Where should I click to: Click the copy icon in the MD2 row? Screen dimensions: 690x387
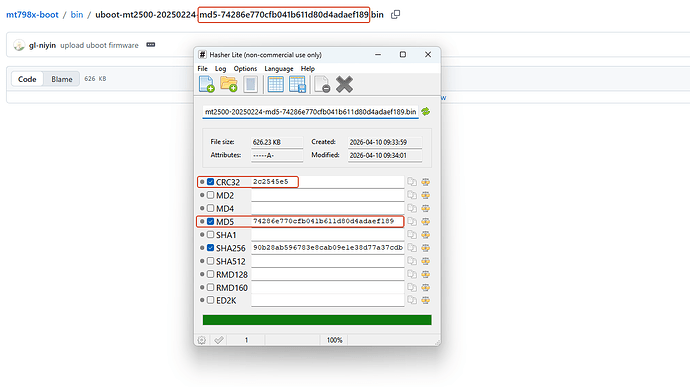coord(412,195)
